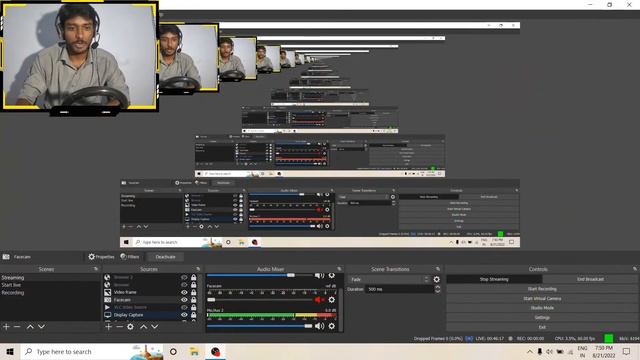Open Filters for the Facecam source
Screen dimensions: 640x360
[x=130, y=257]
